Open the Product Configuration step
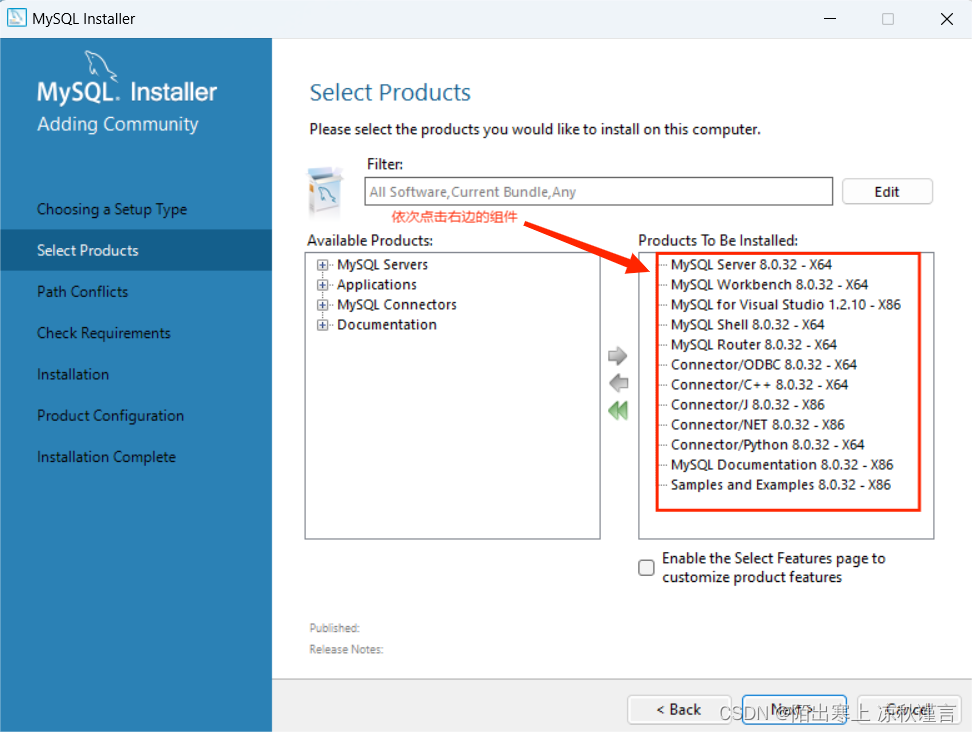The image size is (972, 732). point(110,416)
